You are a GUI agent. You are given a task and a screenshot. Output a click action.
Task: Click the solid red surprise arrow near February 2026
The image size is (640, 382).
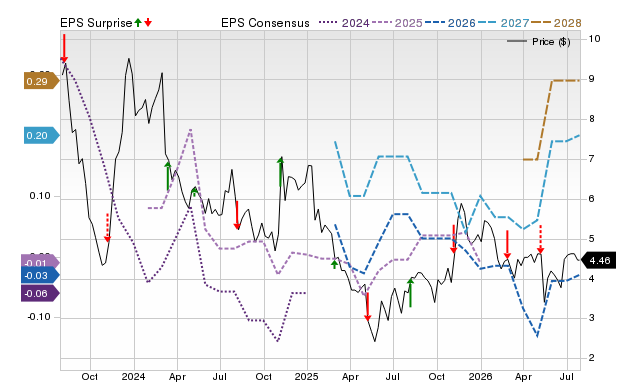[507, 245]
